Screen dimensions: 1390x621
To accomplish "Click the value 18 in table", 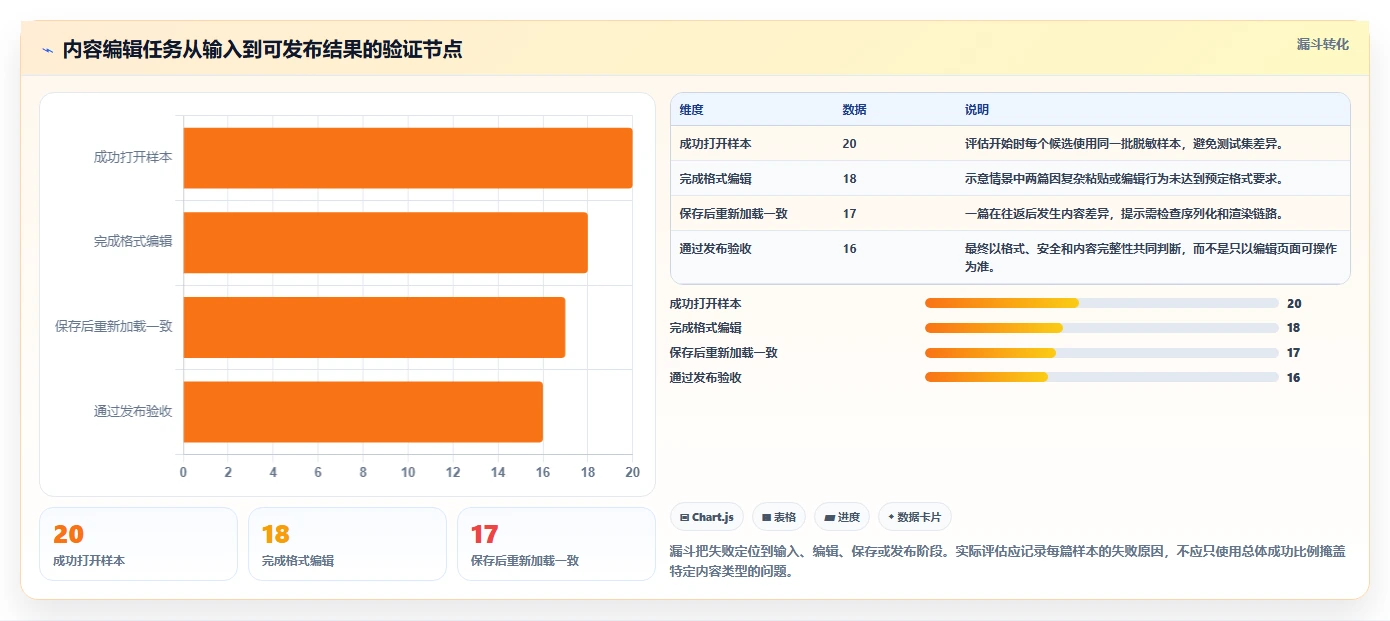I will pyautogui.click(x=850, y=178).
